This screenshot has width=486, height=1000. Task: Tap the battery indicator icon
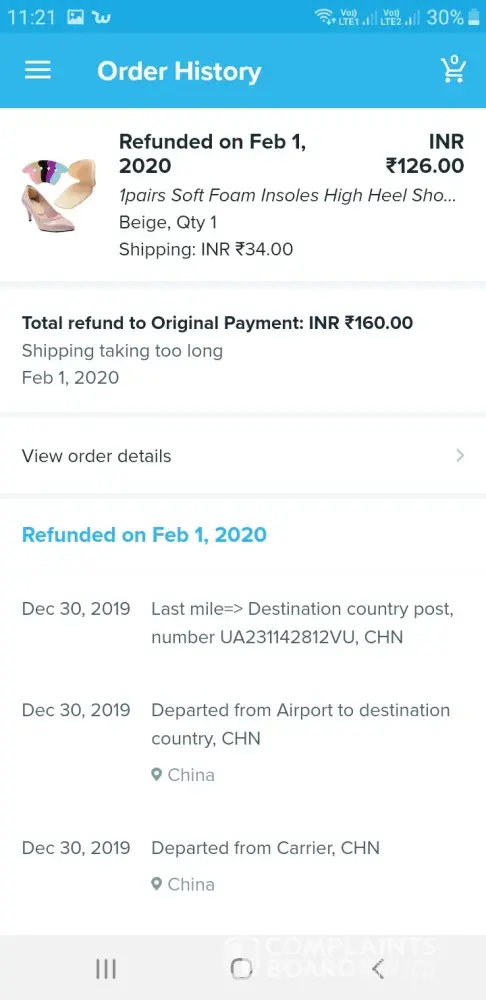474,17
